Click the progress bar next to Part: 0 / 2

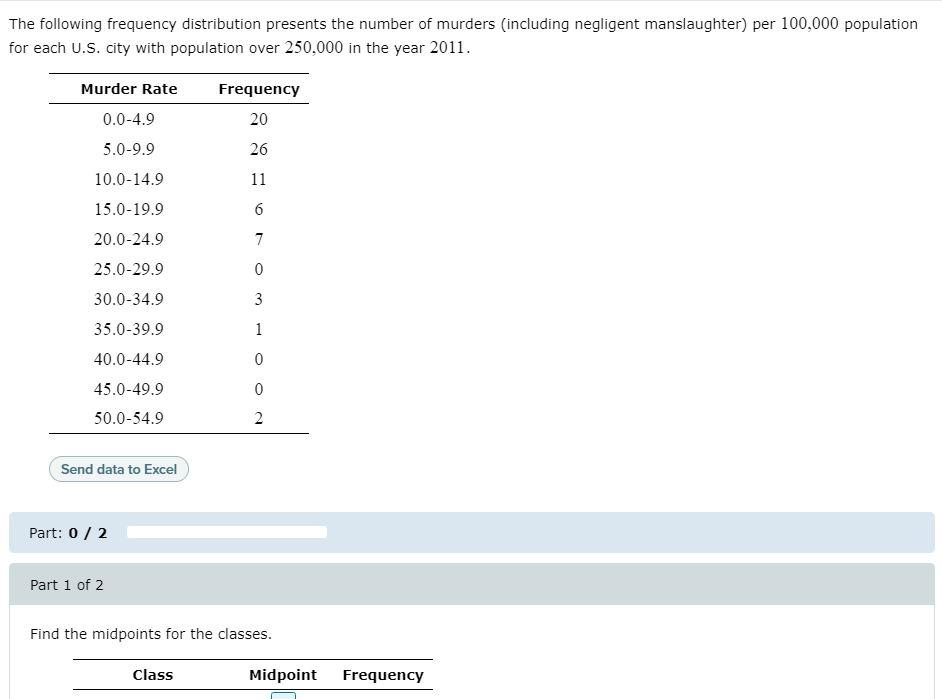pos(225,532)
